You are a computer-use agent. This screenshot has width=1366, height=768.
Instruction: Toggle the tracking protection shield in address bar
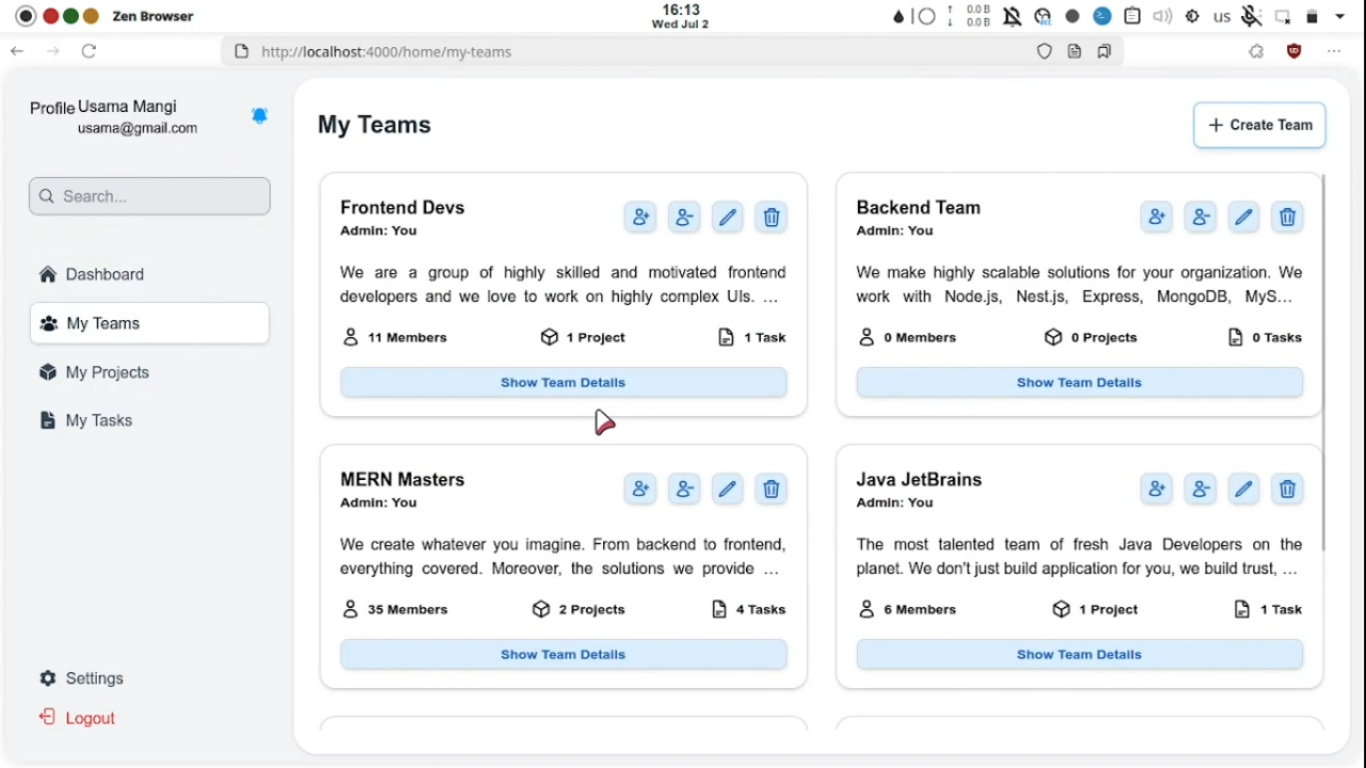pos(1044,51)
